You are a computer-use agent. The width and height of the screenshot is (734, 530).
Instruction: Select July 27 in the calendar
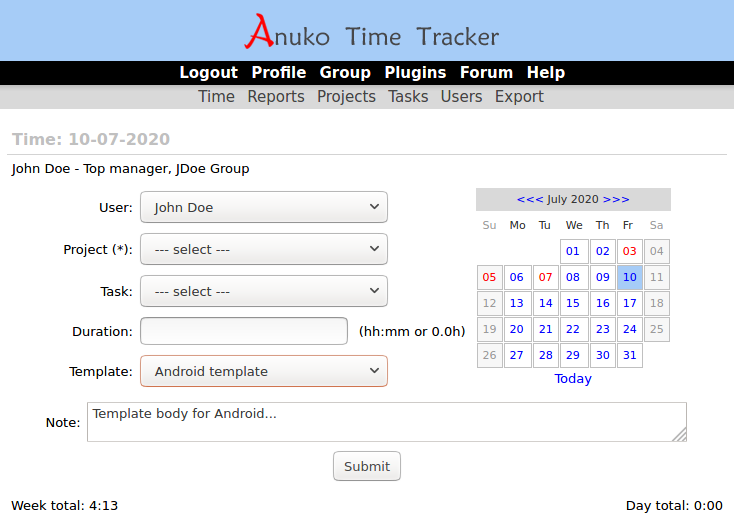tap(517, 355)
